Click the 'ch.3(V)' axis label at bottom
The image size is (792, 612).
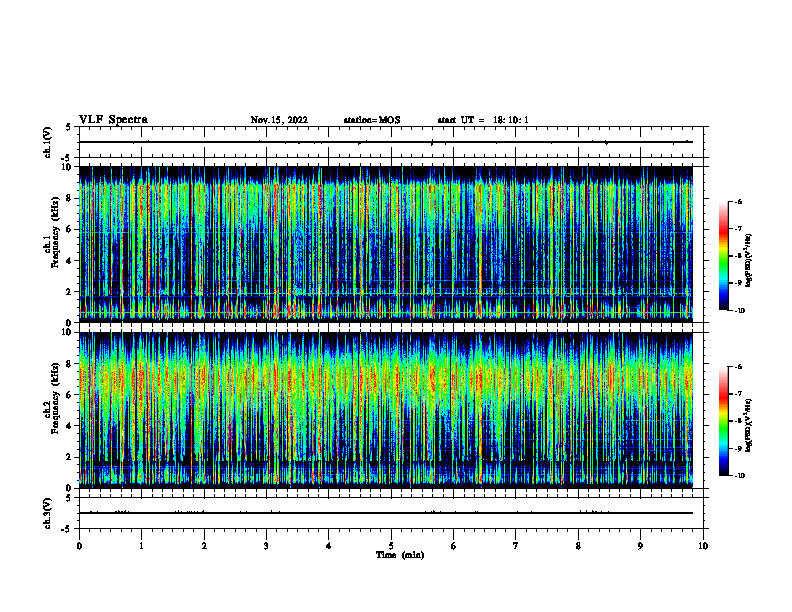48,514
